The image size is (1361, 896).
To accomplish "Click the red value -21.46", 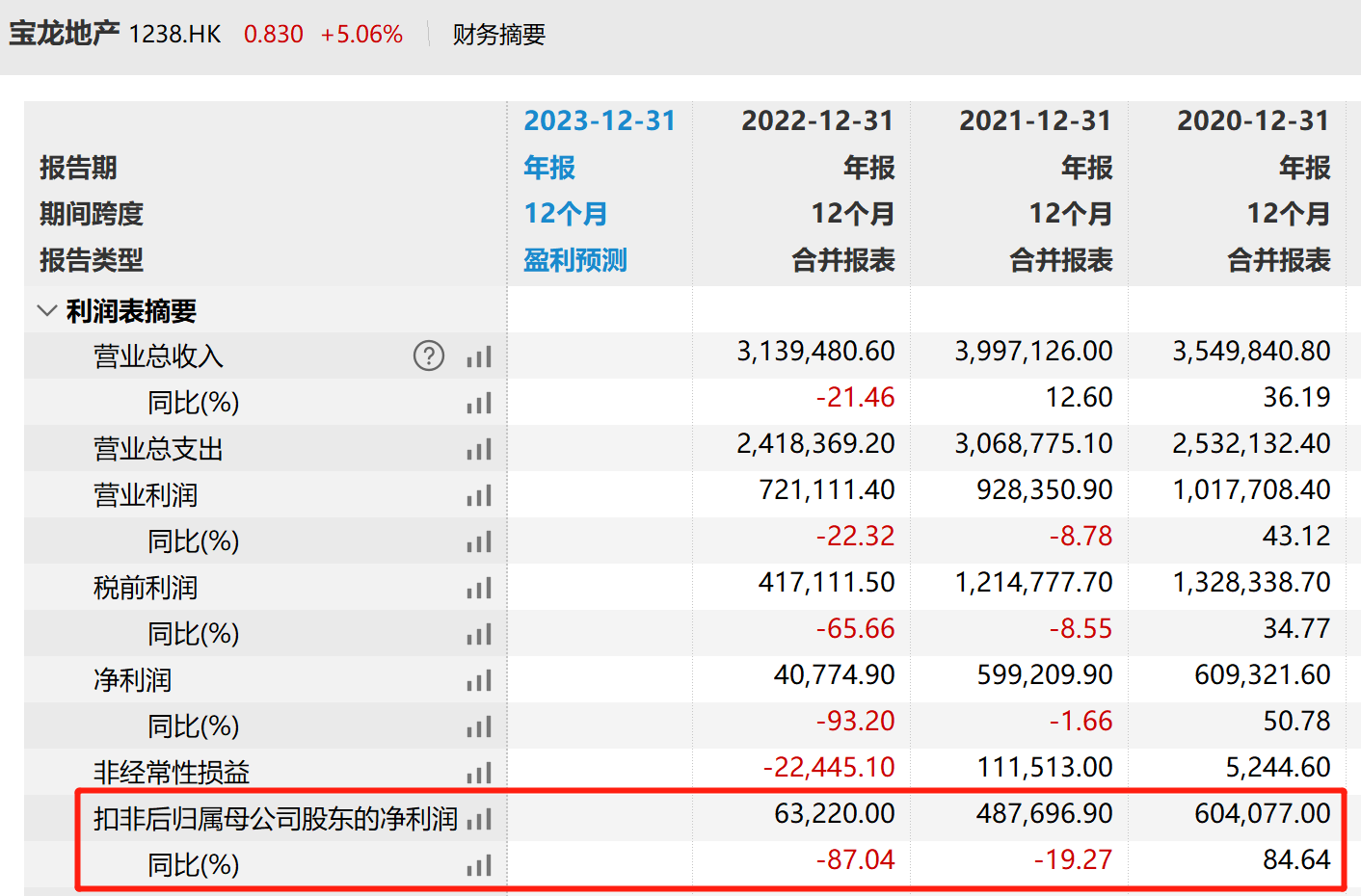I will tap(856, 397).
